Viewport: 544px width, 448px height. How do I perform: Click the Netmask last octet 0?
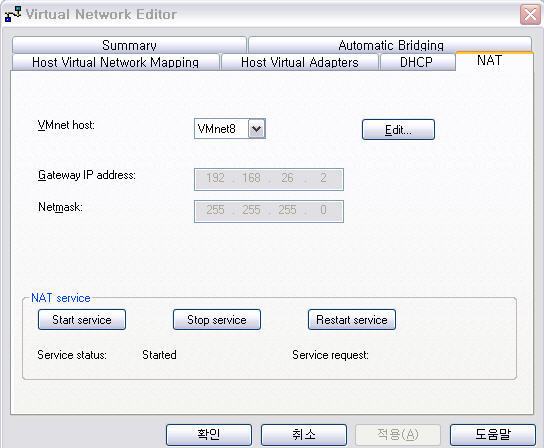click(323, 210)
